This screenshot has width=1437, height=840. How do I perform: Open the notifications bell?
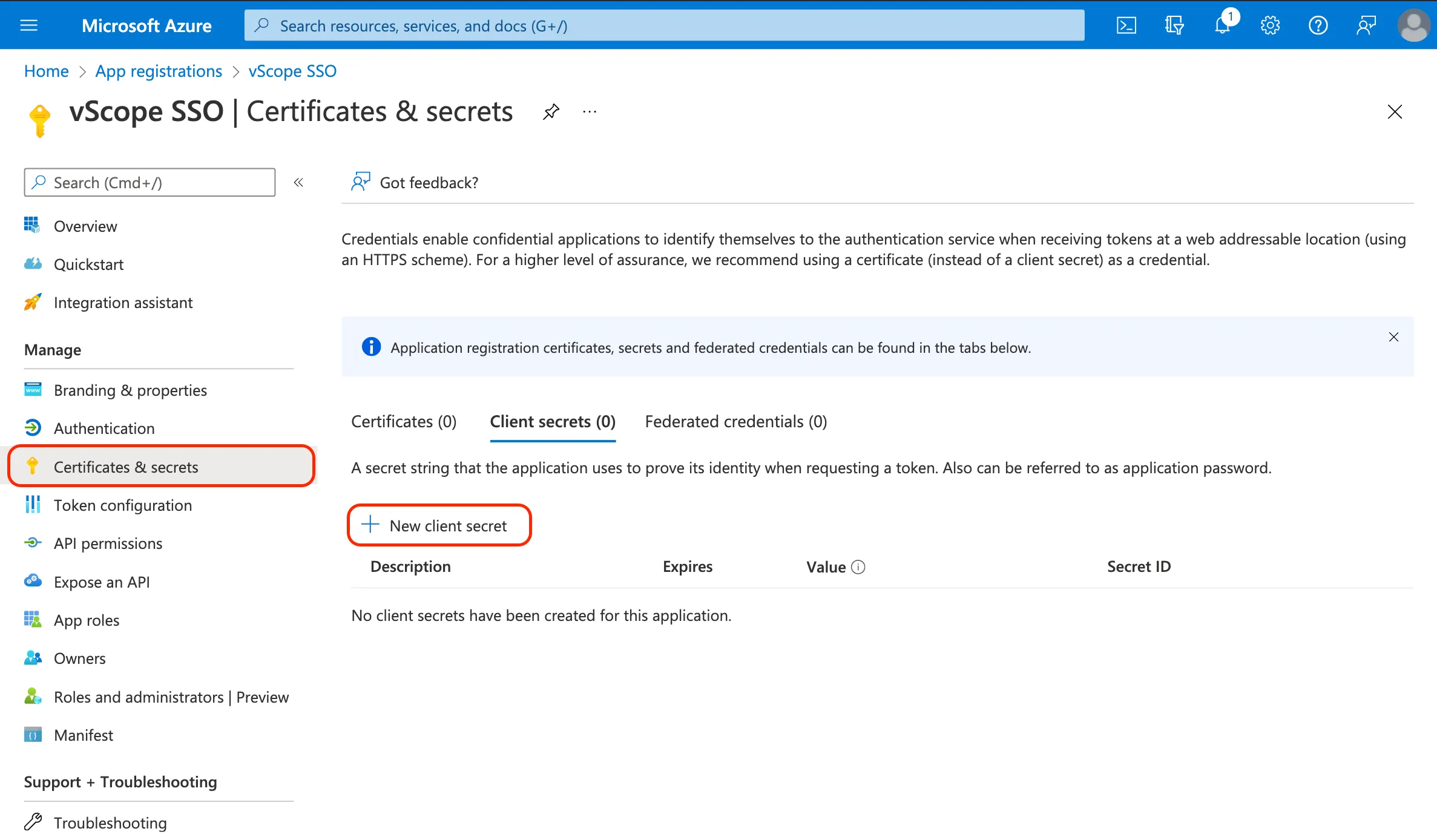click(x=1222, y=25)
